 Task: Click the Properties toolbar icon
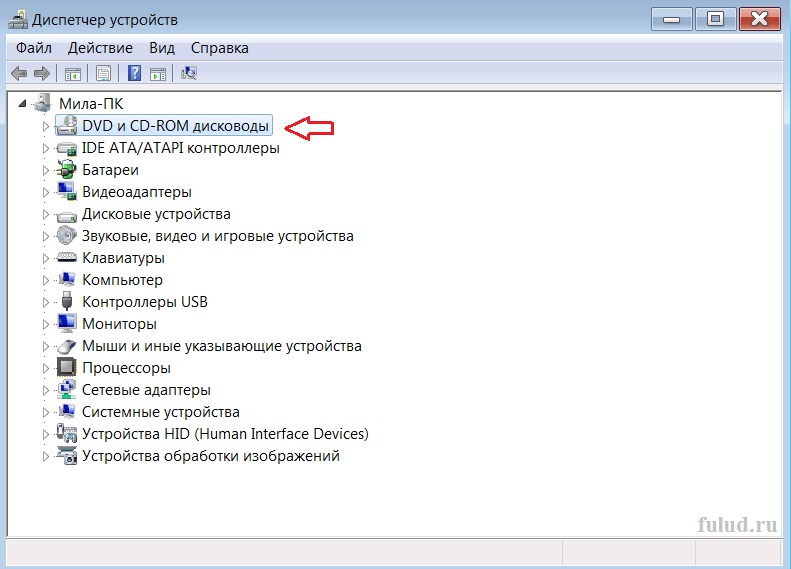click(103, 74)
